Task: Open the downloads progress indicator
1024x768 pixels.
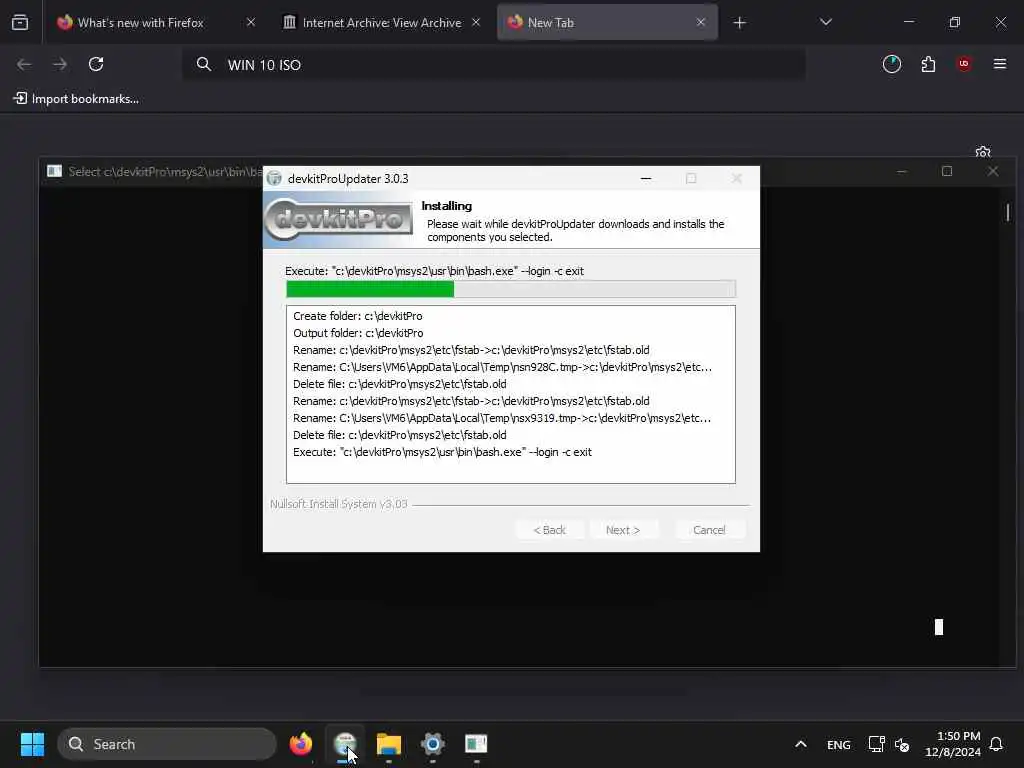Action: (x=891, y=64)
